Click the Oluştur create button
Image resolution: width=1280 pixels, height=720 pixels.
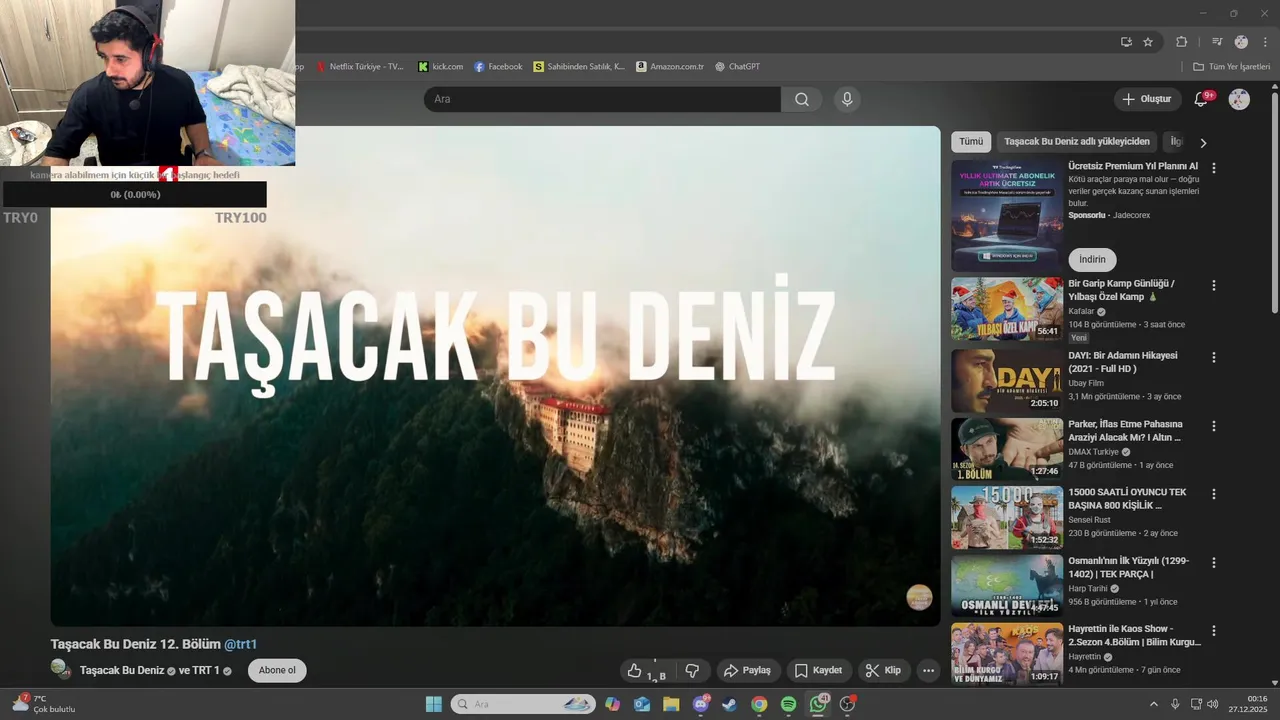click(1146, 99)
